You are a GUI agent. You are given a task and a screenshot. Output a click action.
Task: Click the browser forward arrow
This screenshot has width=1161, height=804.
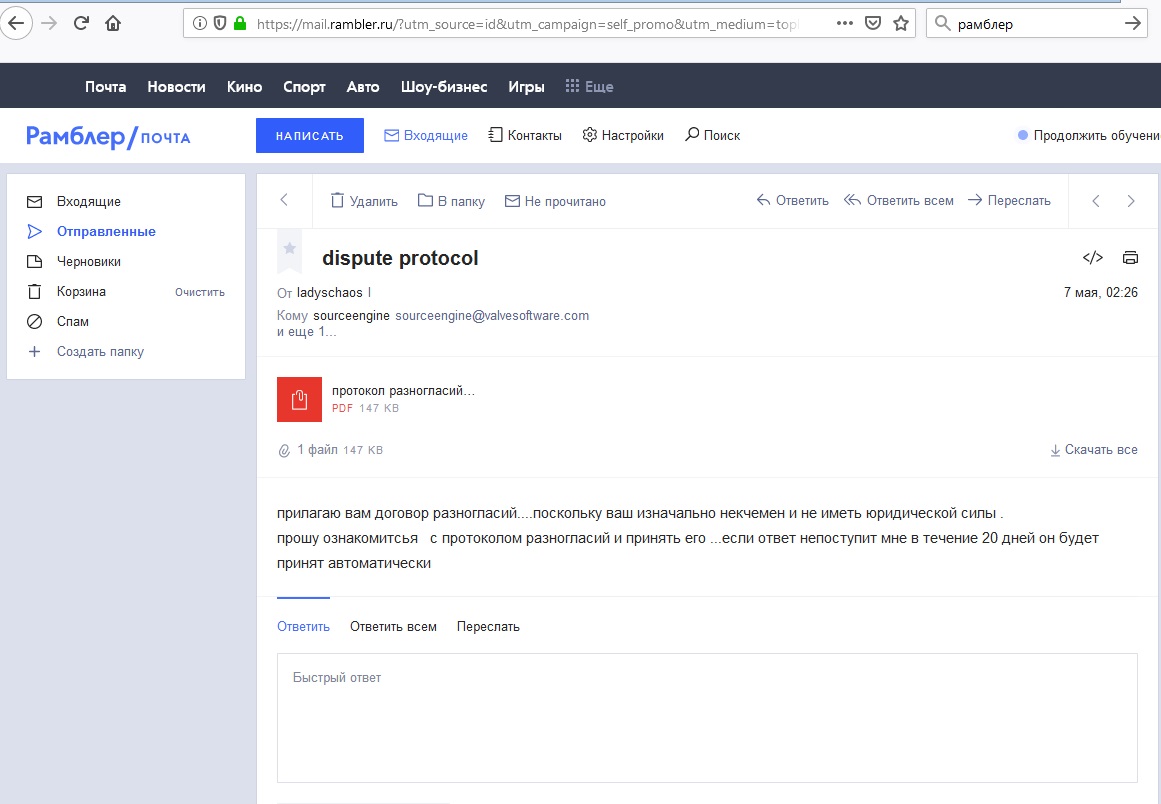(50, 24)
